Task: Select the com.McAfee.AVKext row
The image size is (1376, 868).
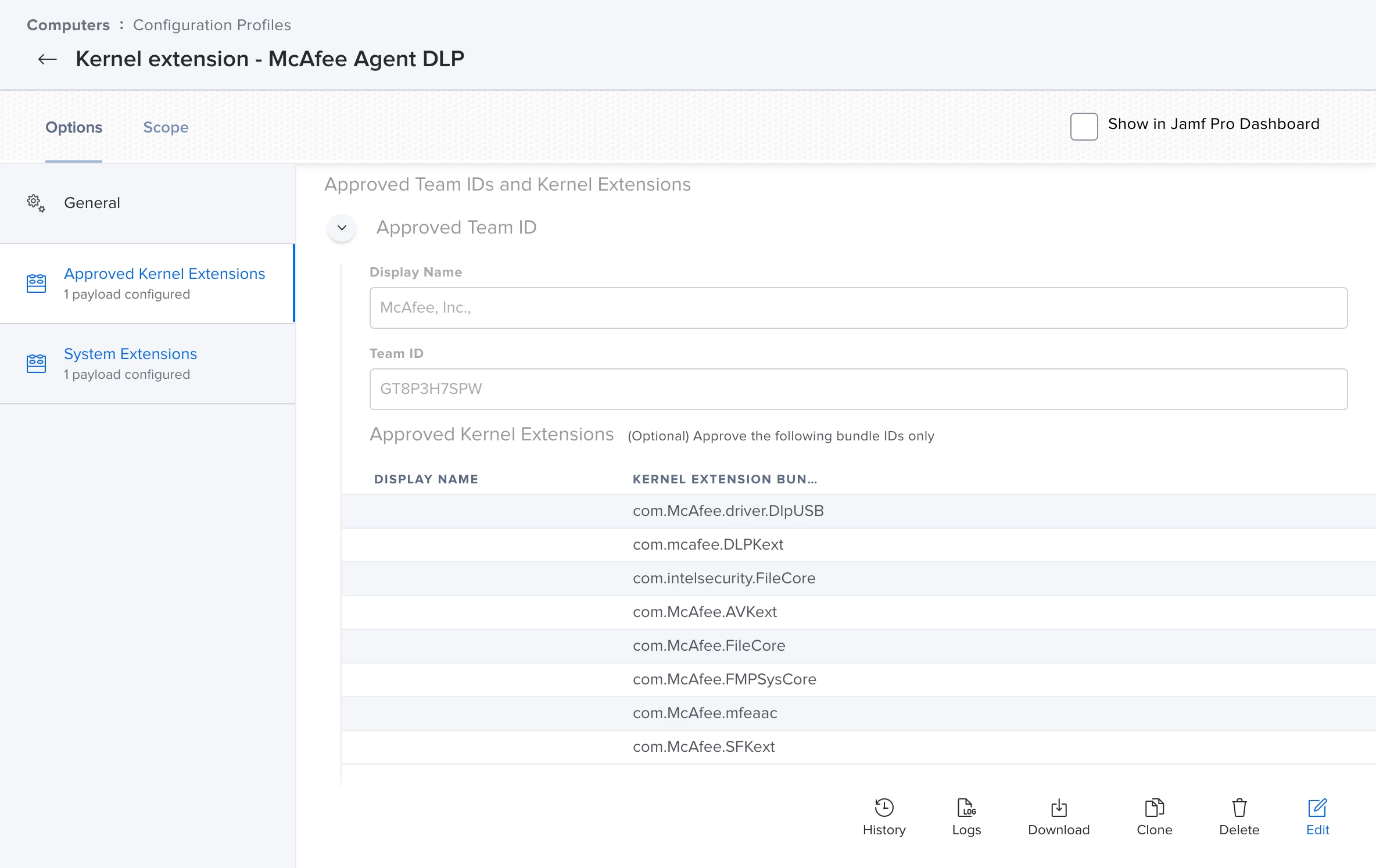Action: coord(858,612)
